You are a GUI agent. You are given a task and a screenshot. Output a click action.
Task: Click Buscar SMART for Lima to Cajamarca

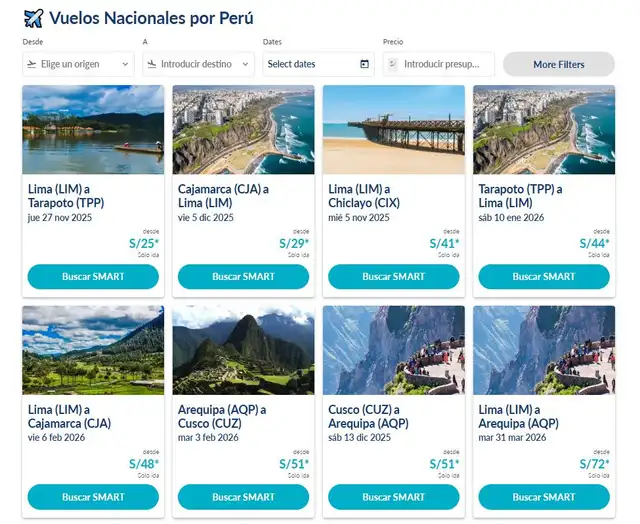93,497
